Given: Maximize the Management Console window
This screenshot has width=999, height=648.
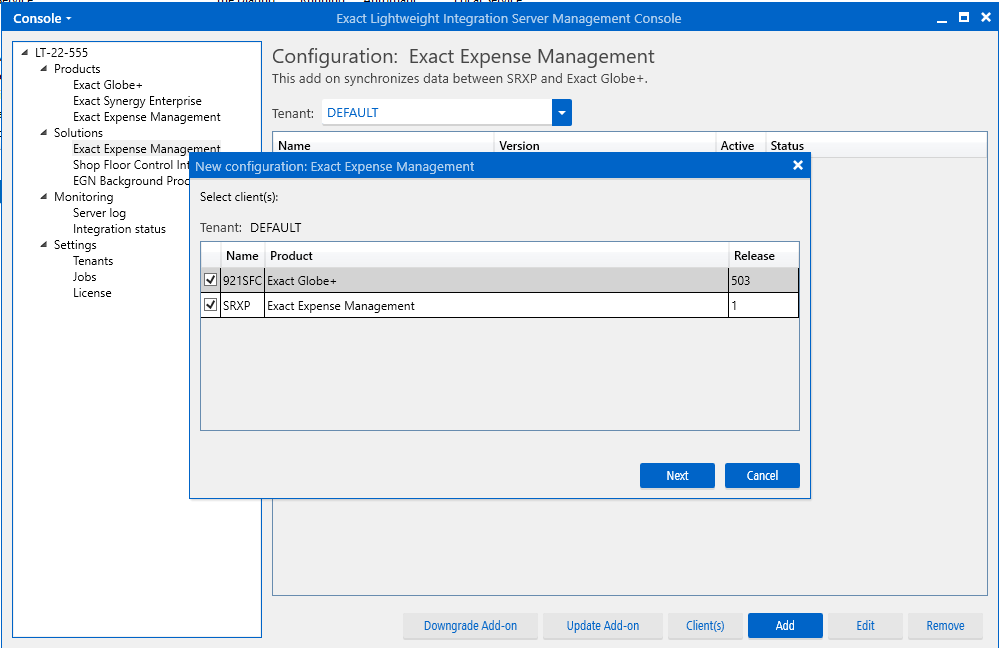Looking at the screenshot, I should coord(963,18).
